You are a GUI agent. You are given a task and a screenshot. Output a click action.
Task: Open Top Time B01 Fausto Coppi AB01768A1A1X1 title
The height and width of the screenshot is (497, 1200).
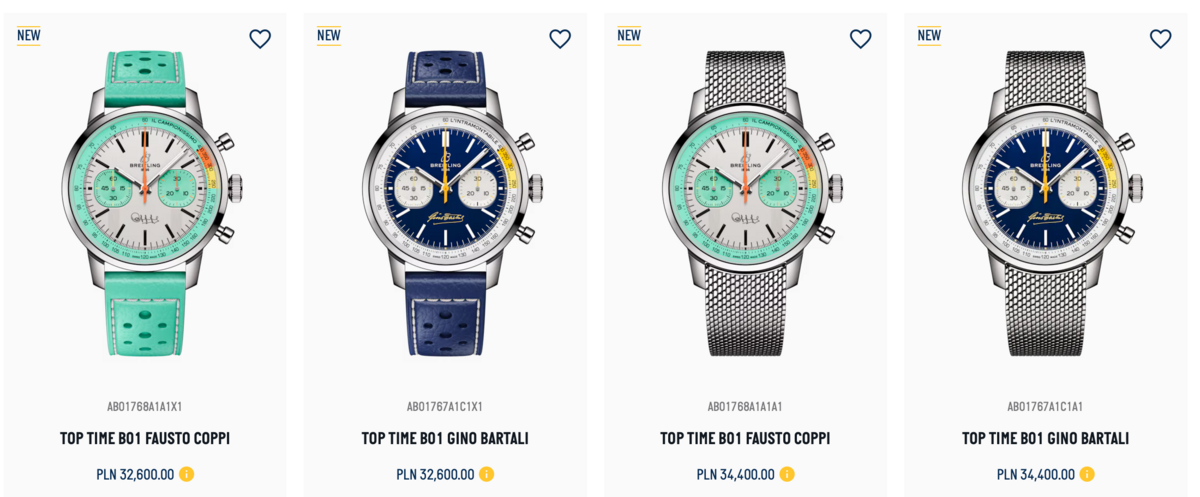click(145, 439)
